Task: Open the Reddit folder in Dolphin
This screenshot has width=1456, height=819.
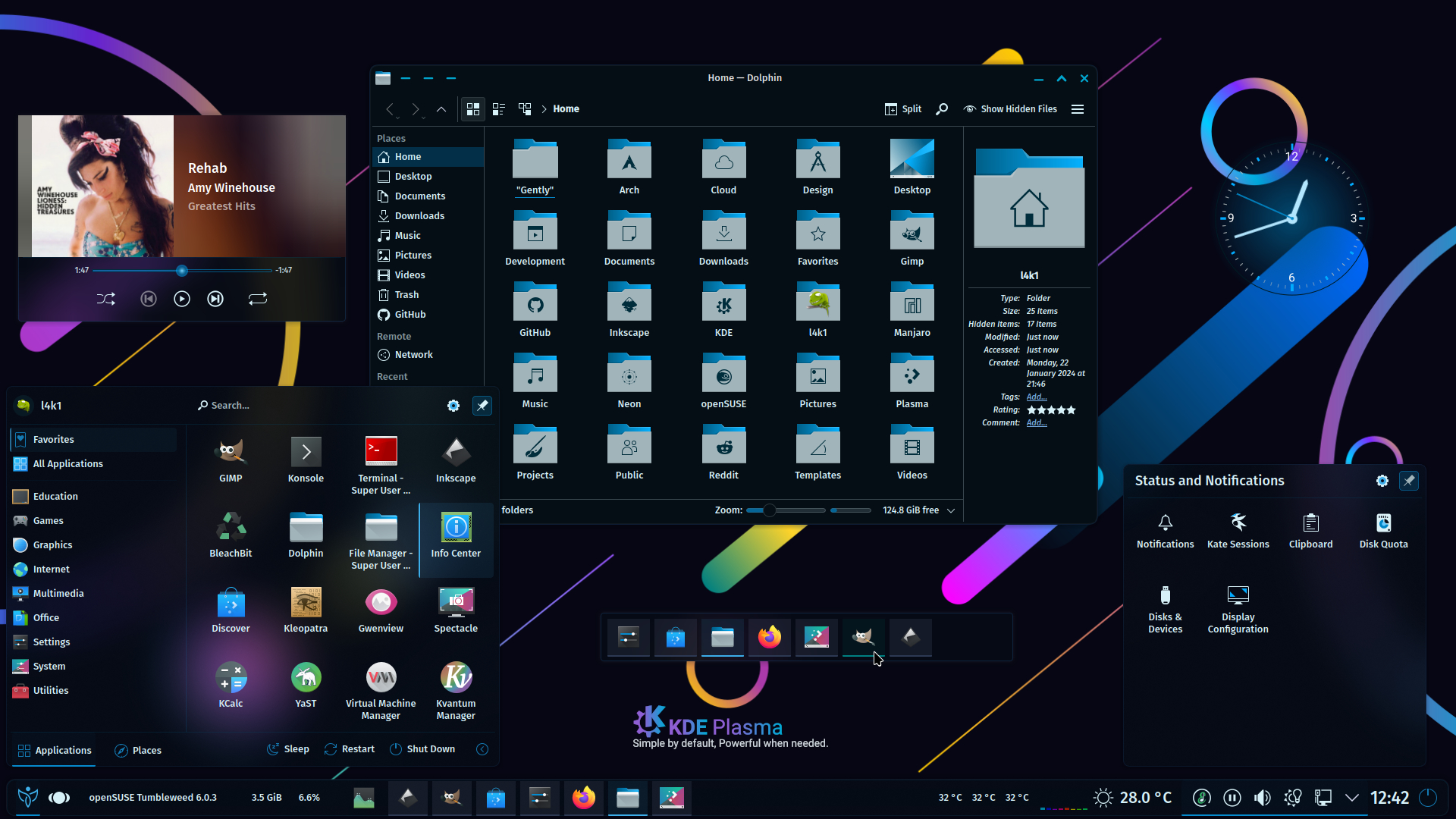Action: pos(723,453)
